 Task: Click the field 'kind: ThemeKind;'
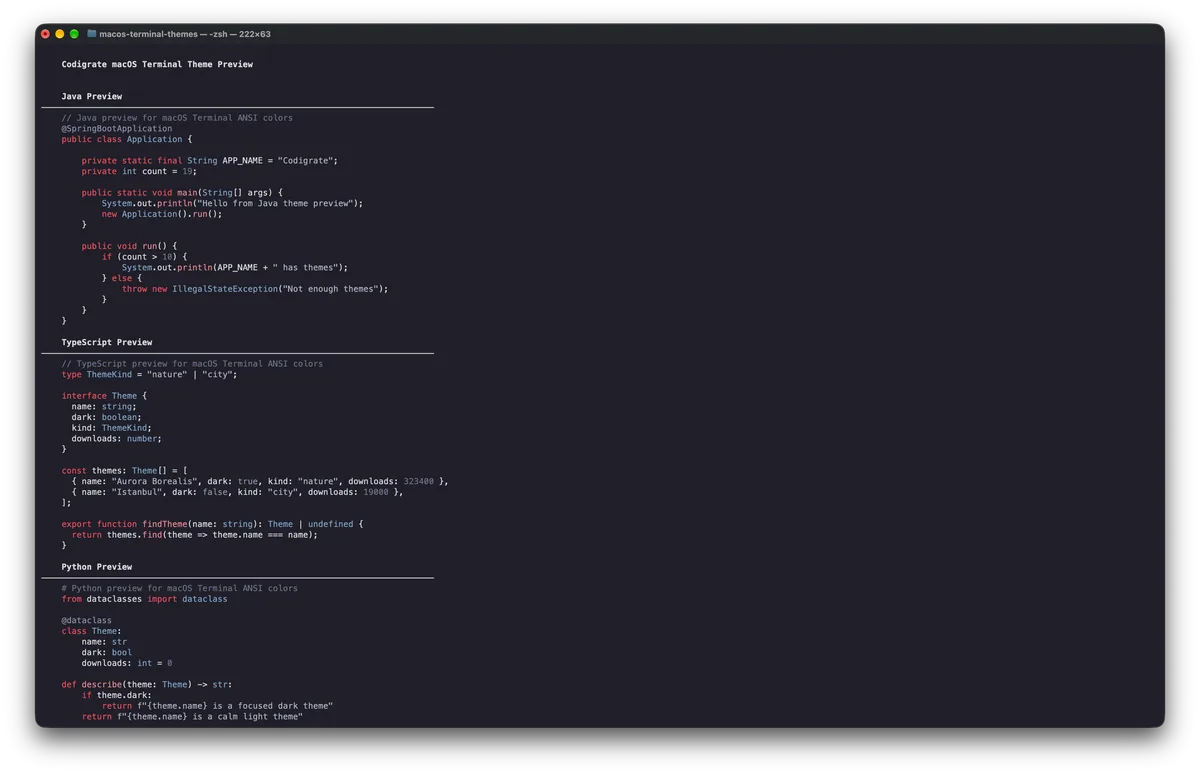point(112,428)
